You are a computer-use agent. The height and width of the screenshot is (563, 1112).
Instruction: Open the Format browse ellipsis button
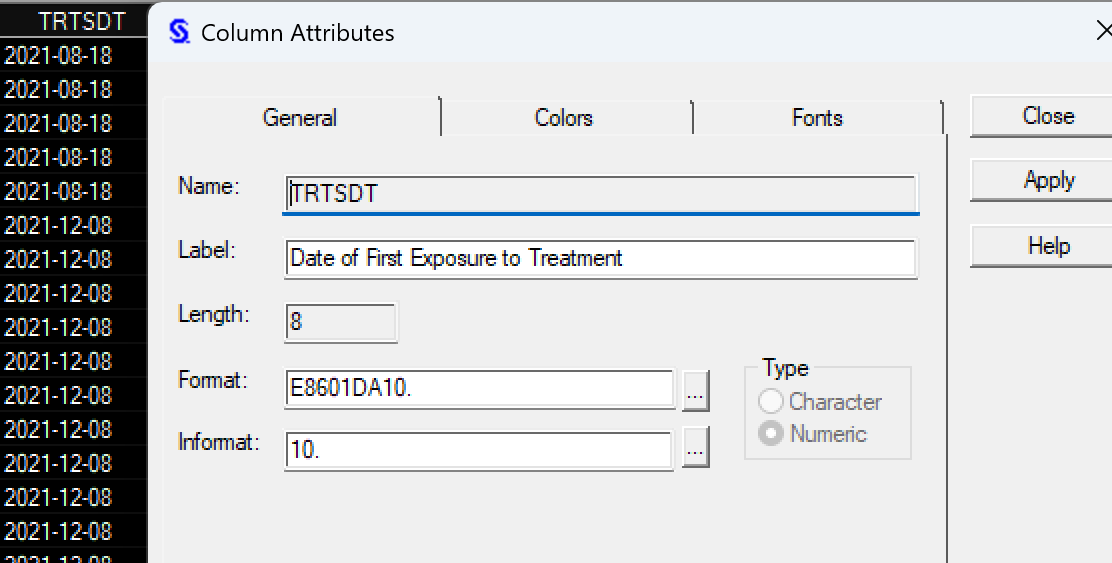tap(696, 390)
